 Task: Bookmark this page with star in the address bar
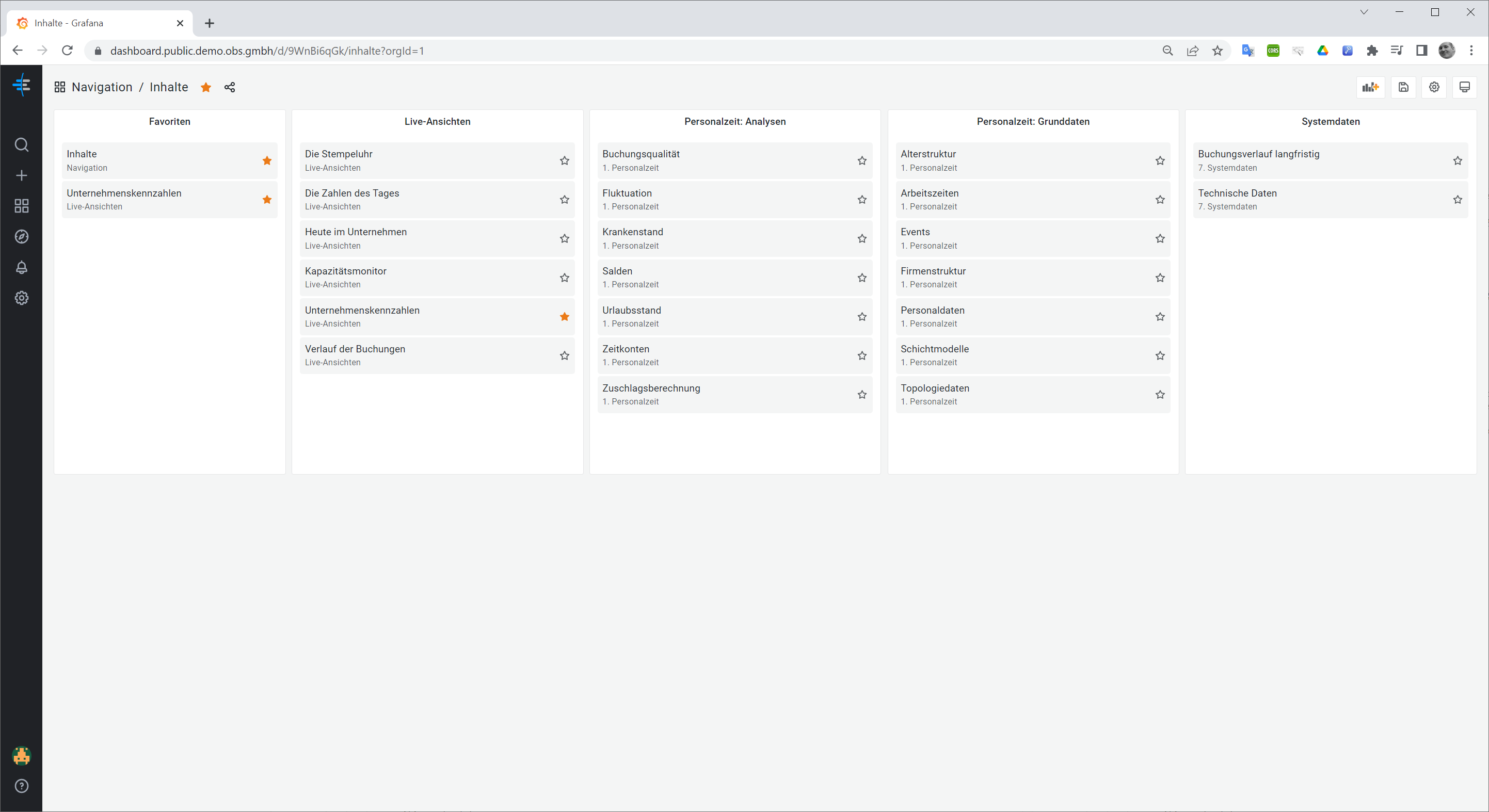1218,51
